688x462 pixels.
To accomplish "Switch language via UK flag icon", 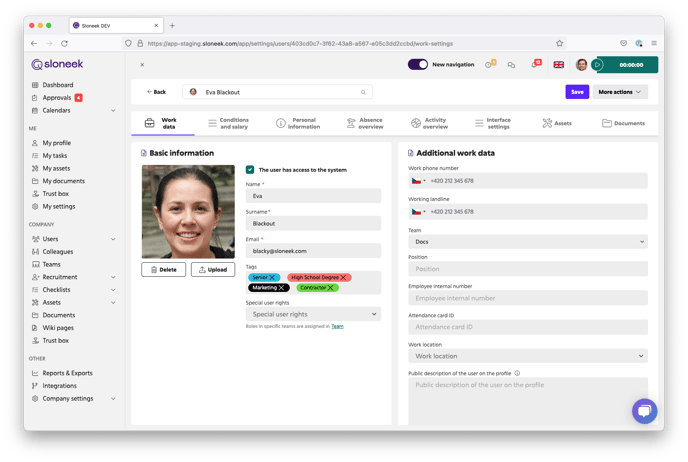I will point(559,64).
